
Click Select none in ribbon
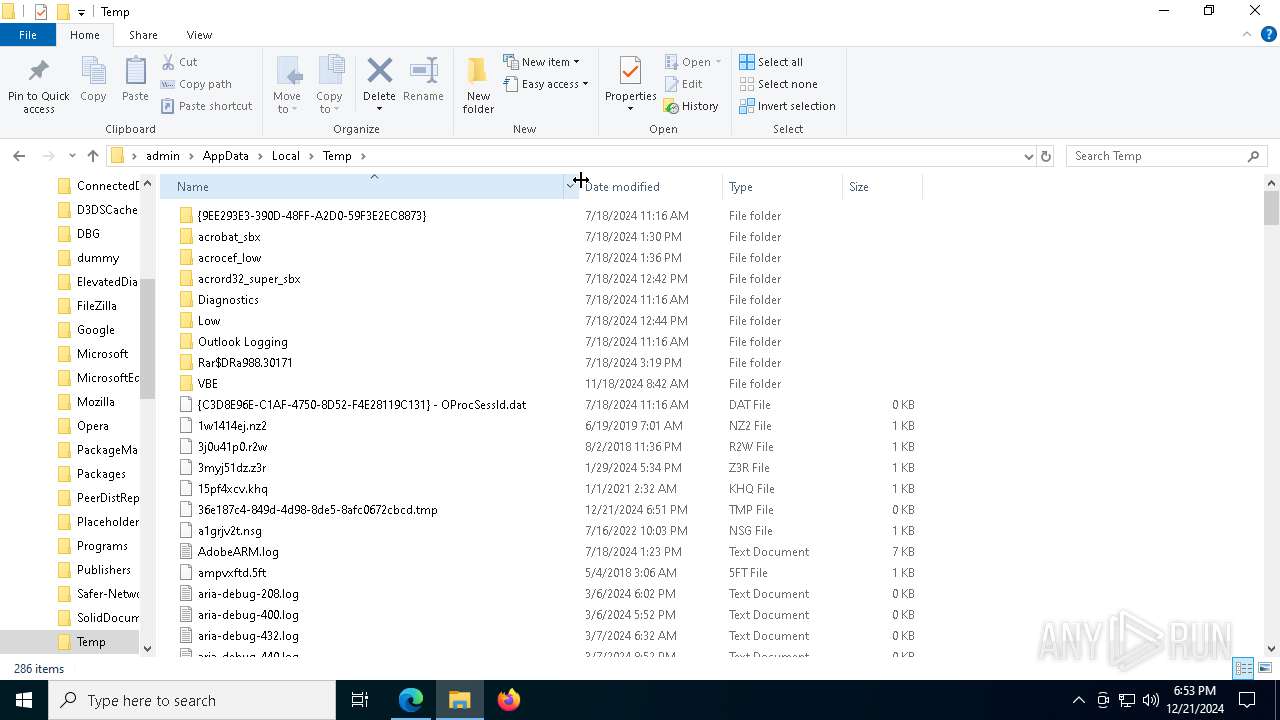pos(778,84)
